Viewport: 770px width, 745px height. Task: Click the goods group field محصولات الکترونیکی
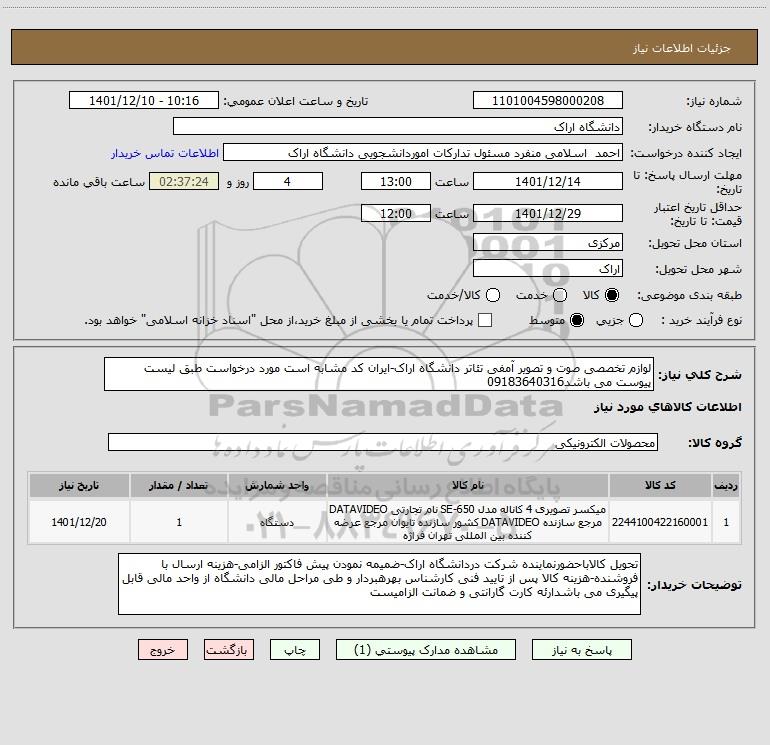[383, 442]
